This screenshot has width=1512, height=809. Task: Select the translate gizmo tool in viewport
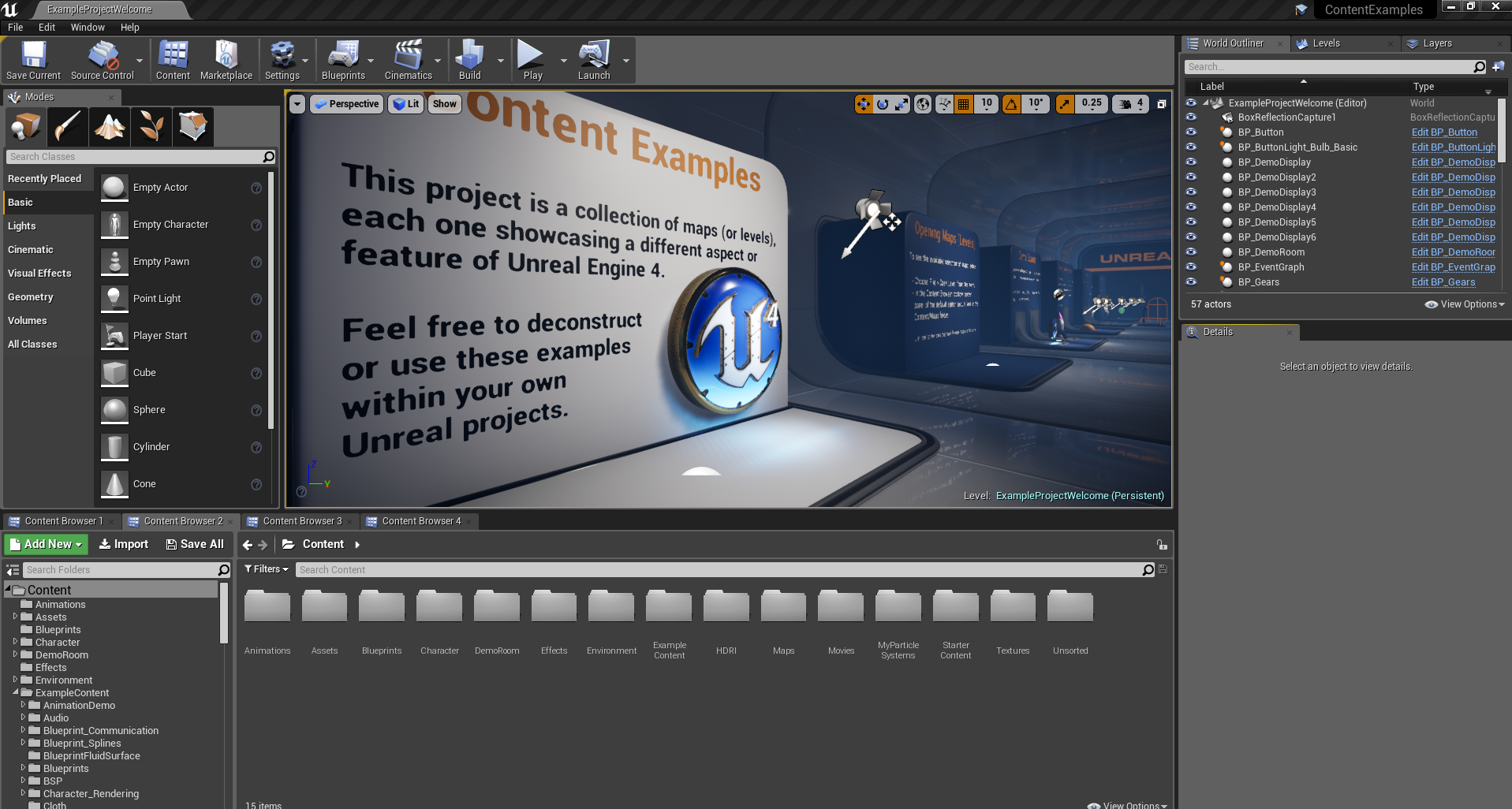click(864, 104)
